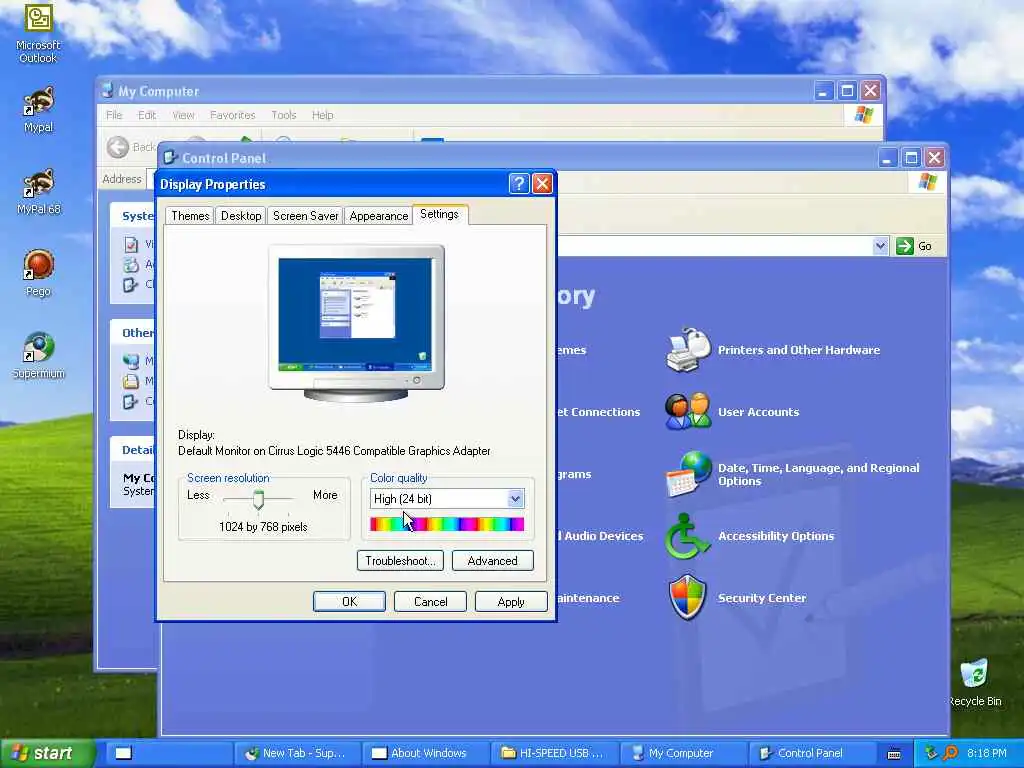This screenshot has width=1024, height=768.
Task: Open Date, Time, Language, and Regional Options link
Action: point(818,474)
